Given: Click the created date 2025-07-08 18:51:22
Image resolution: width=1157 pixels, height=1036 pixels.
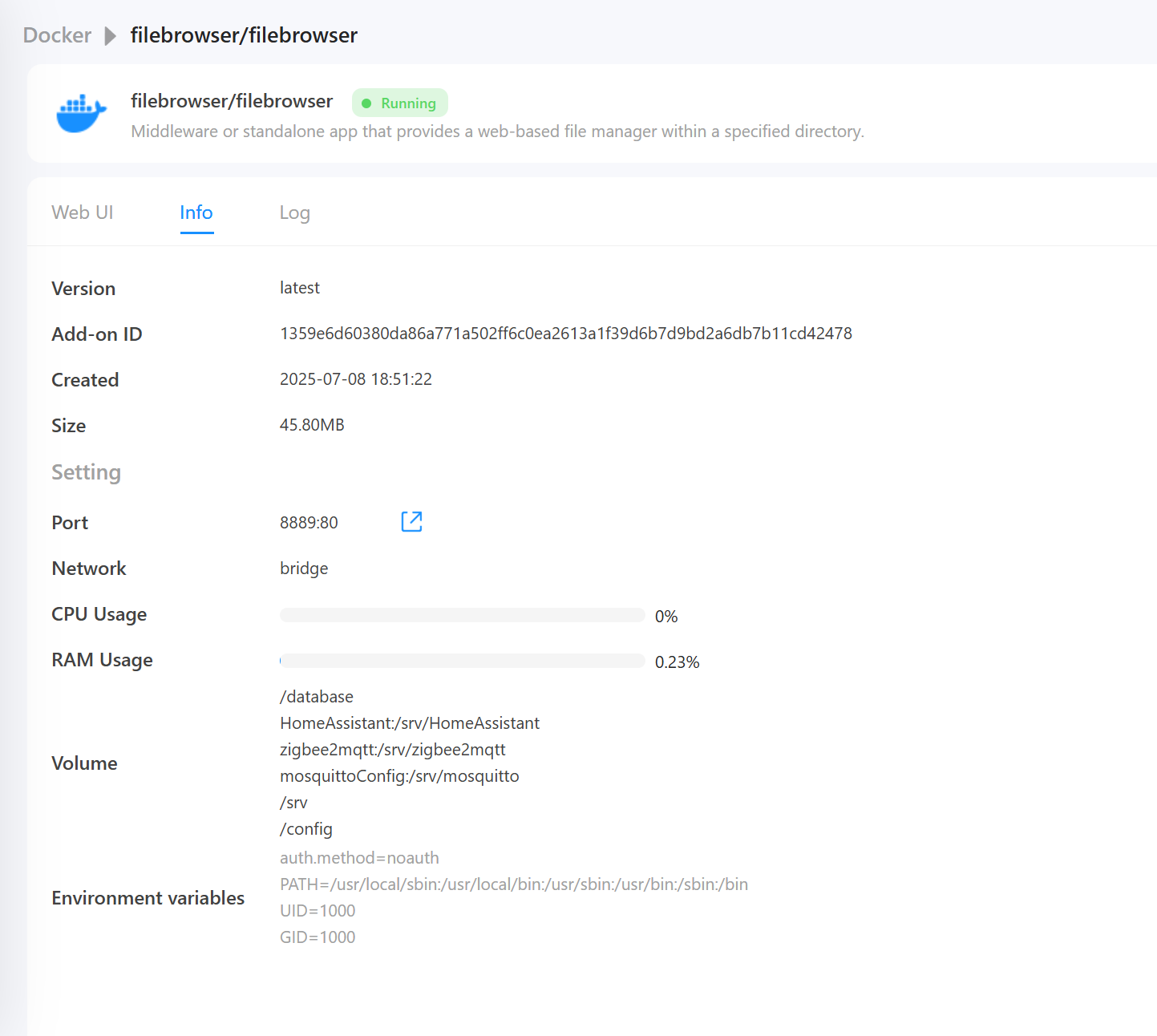Looking at the screenshot, I should 356,379.
